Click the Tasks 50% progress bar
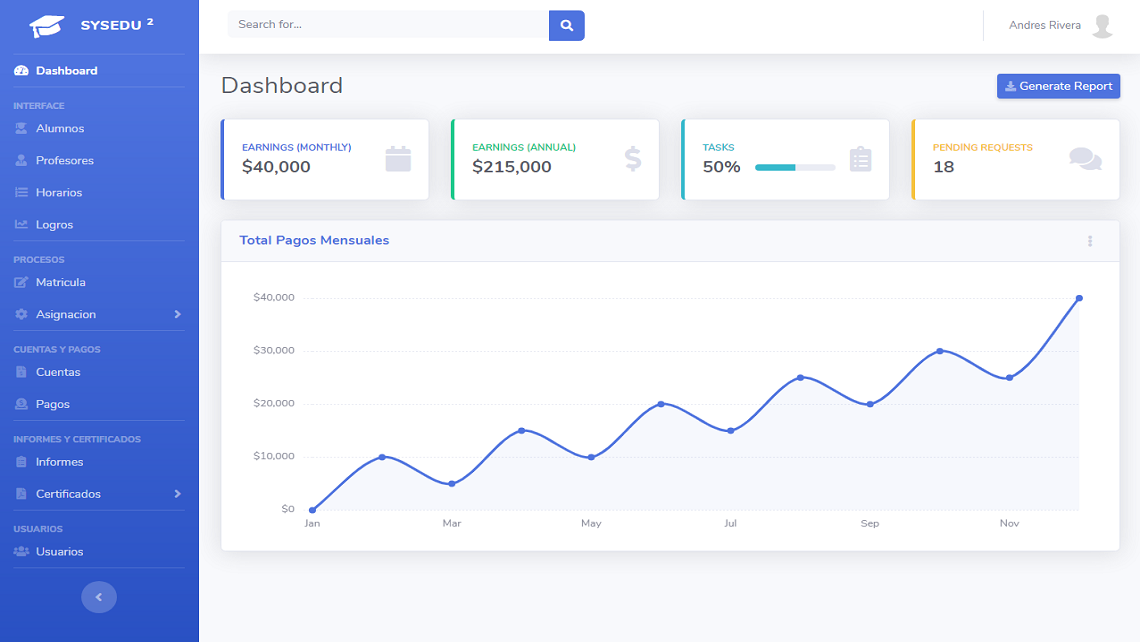The image size is (1140, 642). tap(795, 168)
